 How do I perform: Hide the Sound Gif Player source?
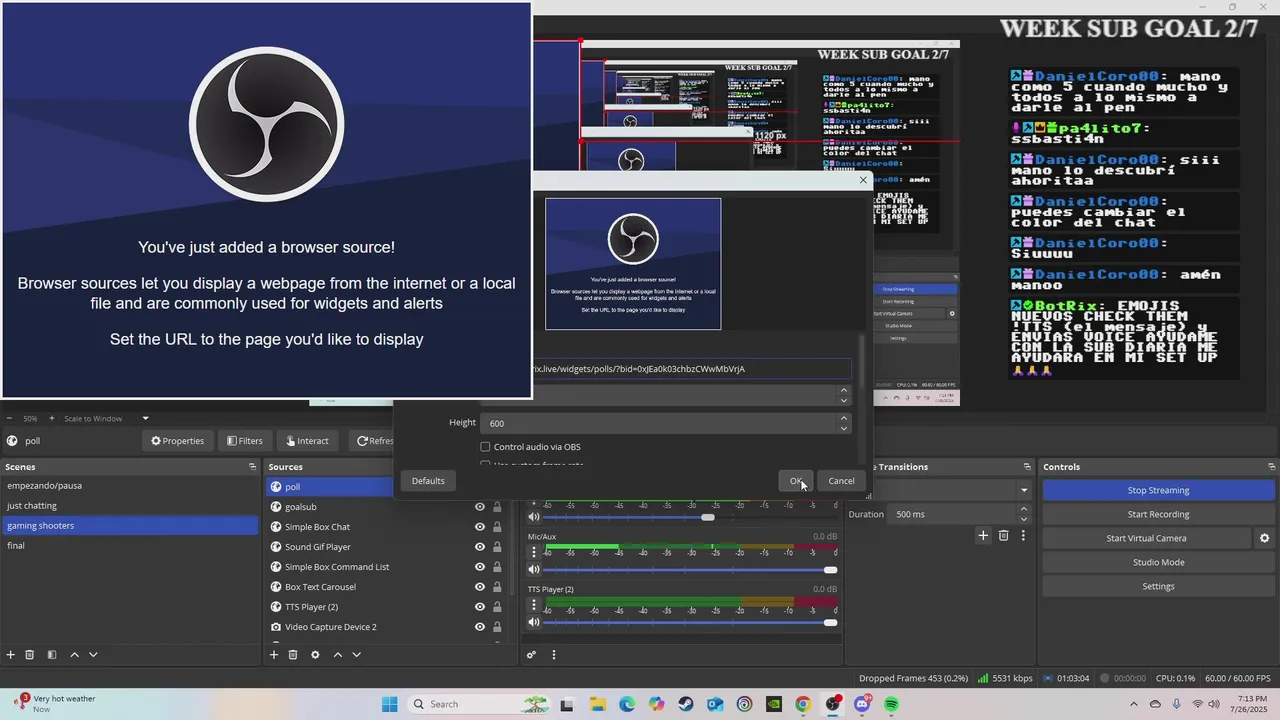(480, 547)
